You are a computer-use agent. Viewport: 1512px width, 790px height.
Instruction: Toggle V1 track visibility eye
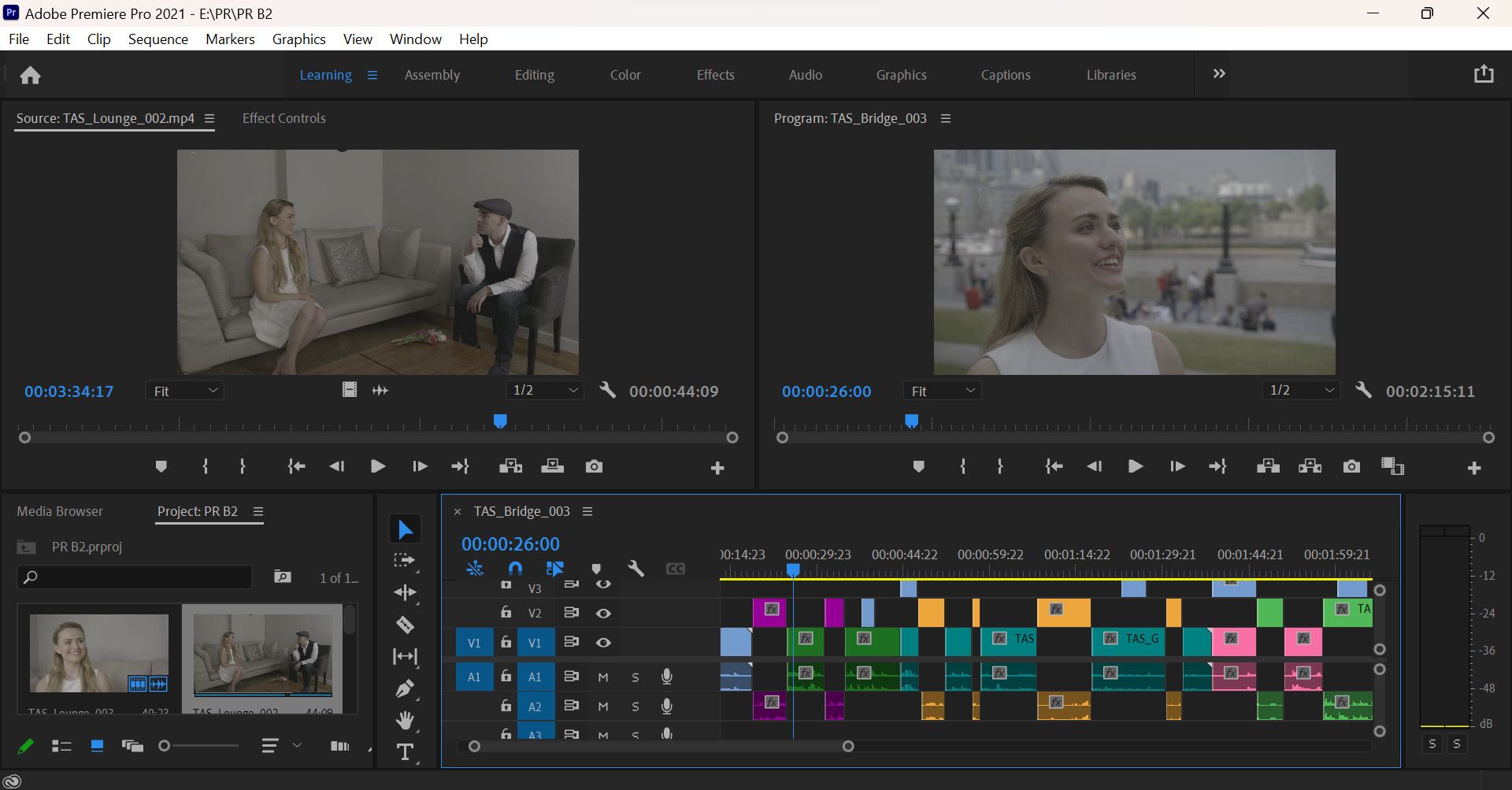[x=603, y=643]
